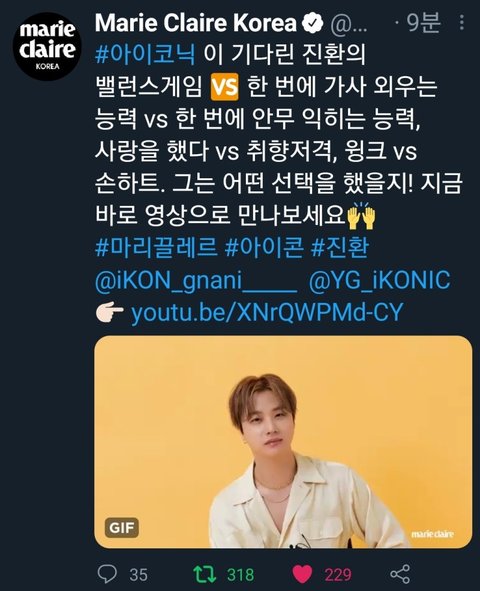
Task: Open the three-dot tweet options menu
Action: click(462, 23)
